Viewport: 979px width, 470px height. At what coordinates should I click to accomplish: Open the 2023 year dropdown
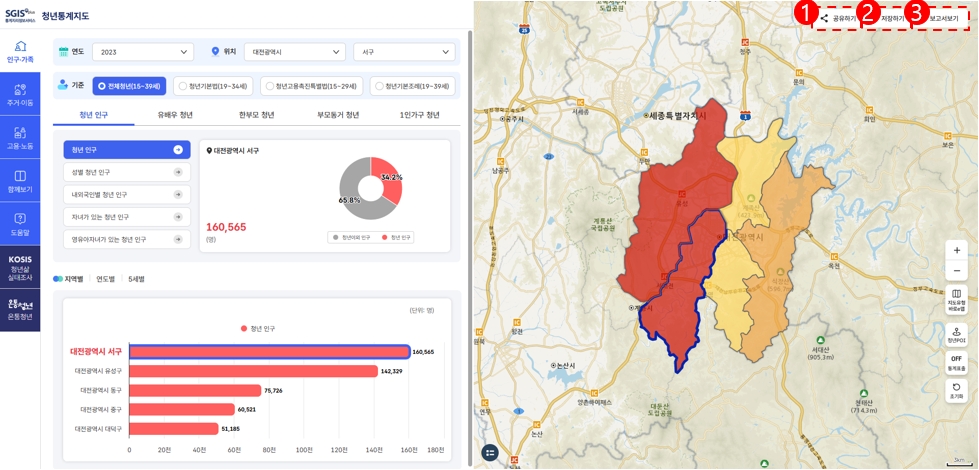click(142, 52)
